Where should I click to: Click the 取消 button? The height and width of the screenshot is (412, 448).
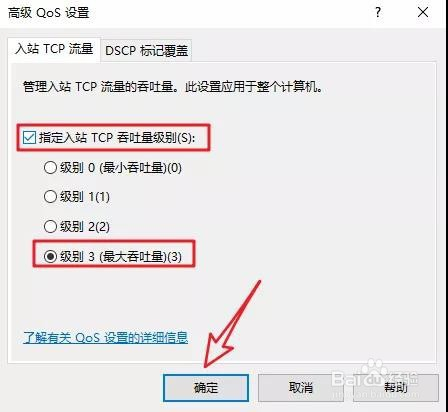[301, 388]
